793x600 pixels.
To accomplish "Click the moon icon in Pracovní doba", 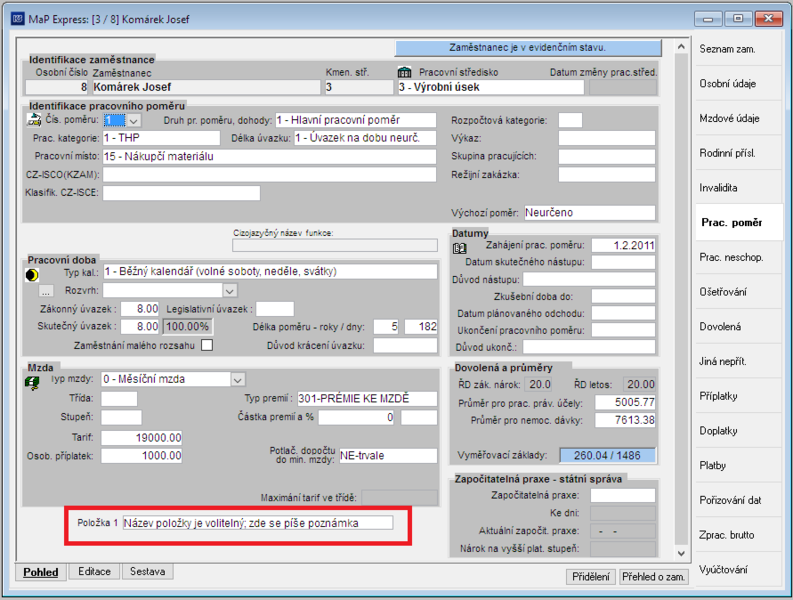I will click(32, 275).
